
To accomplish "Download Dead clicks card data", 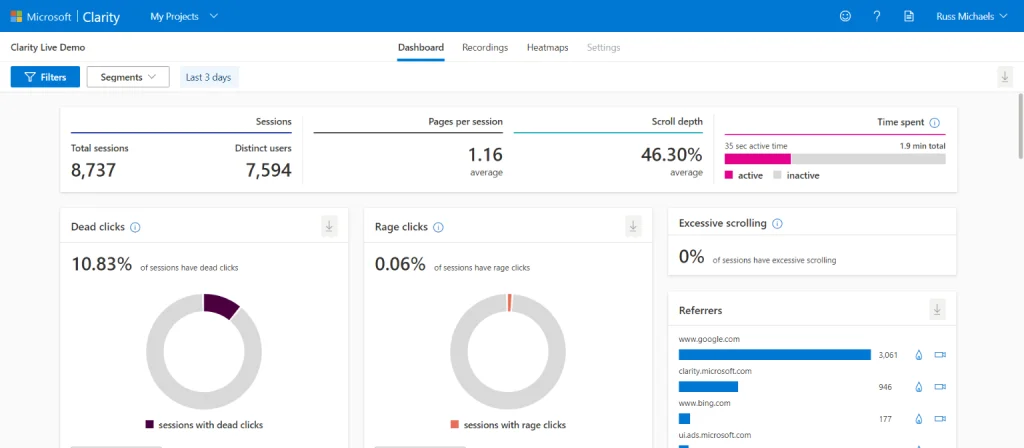I will [329, 227].
